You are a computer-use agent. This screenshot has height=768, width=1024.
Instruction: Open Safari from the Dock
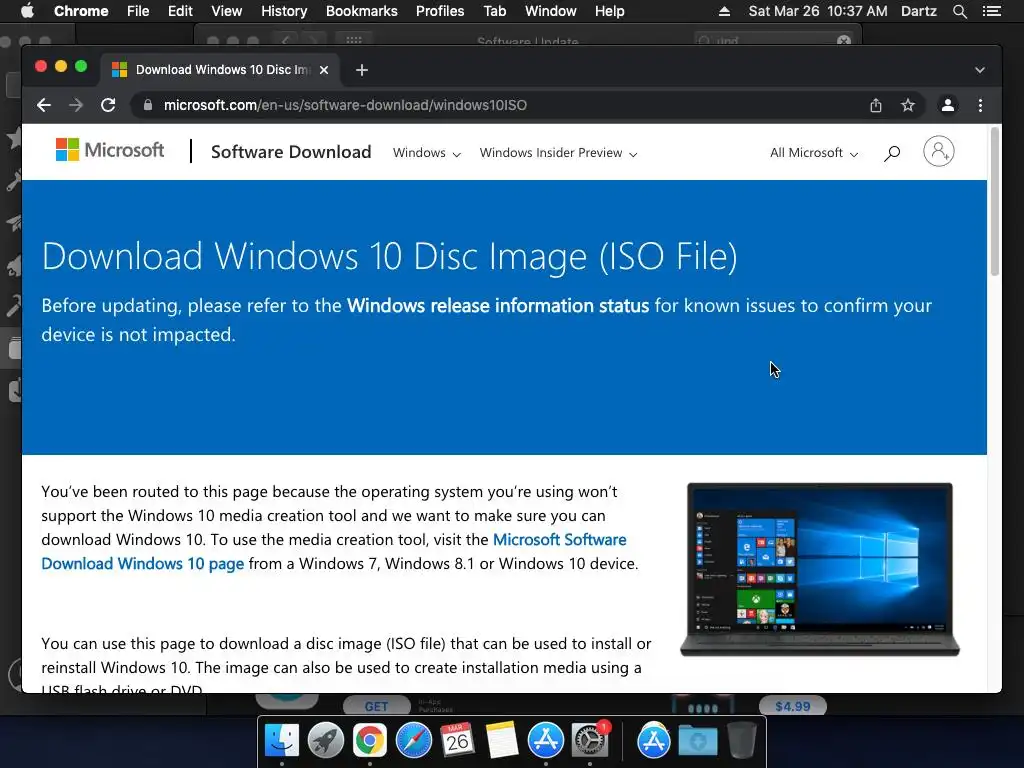pos(413,740)
